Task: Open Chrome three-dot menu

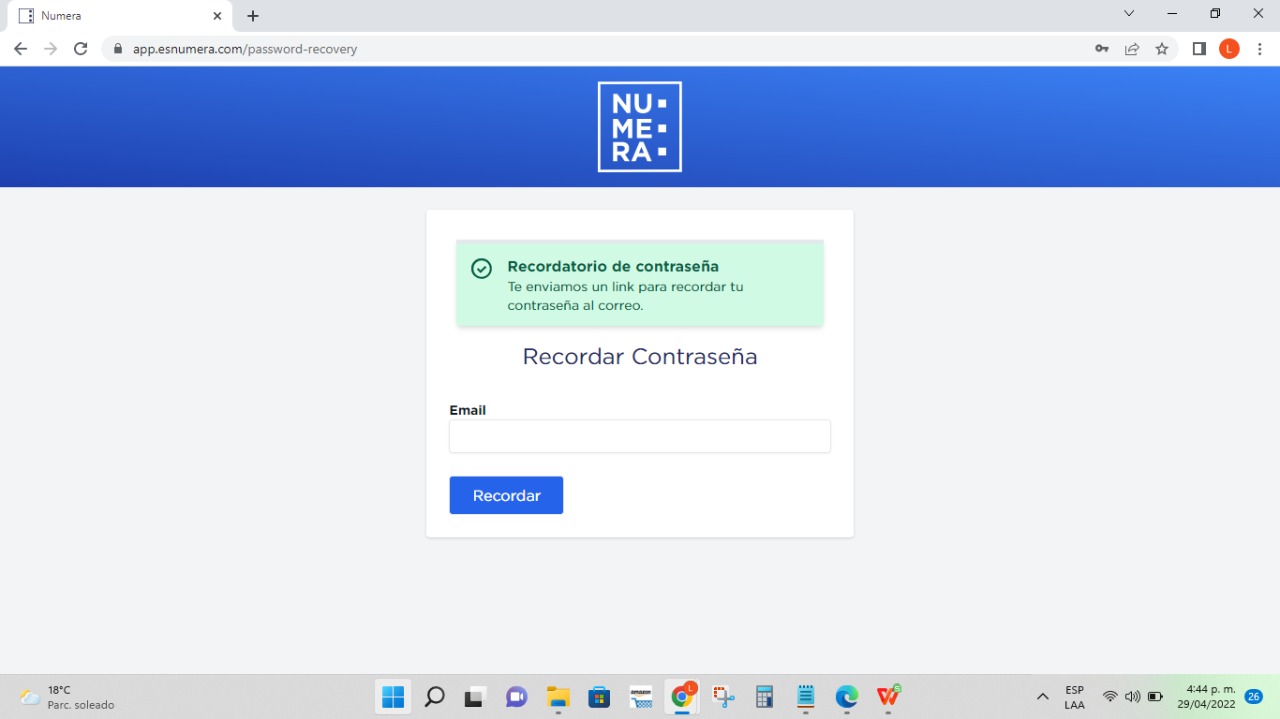Action: point(1260,49)
